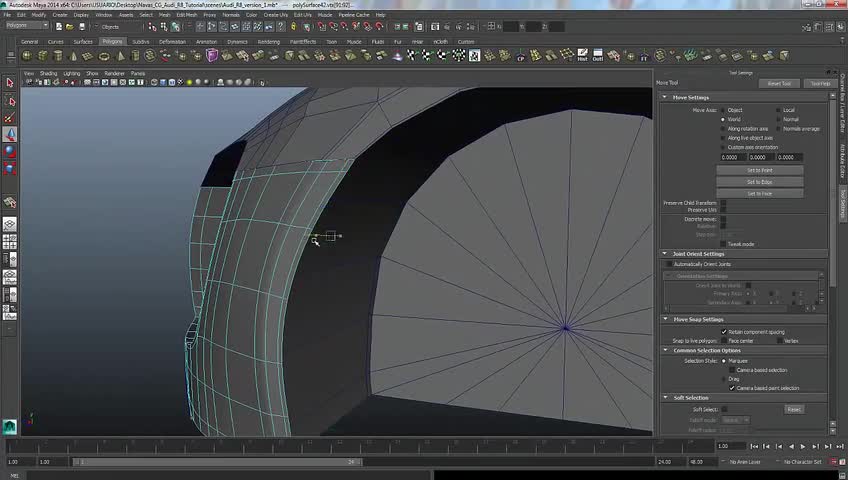Open the Edit Mesh menu
This screenshot has width=848, height=480.
click(x=186, y=15)
